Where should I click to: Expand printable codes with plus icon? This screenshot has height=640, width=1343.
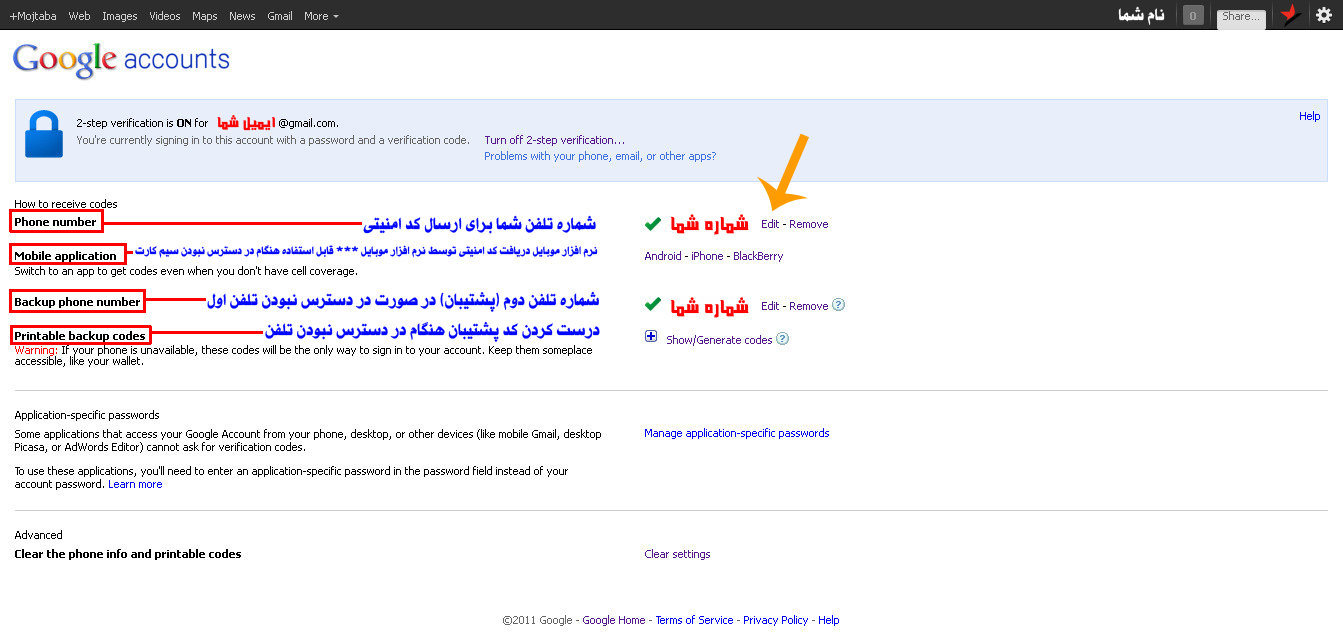(651, 338)
